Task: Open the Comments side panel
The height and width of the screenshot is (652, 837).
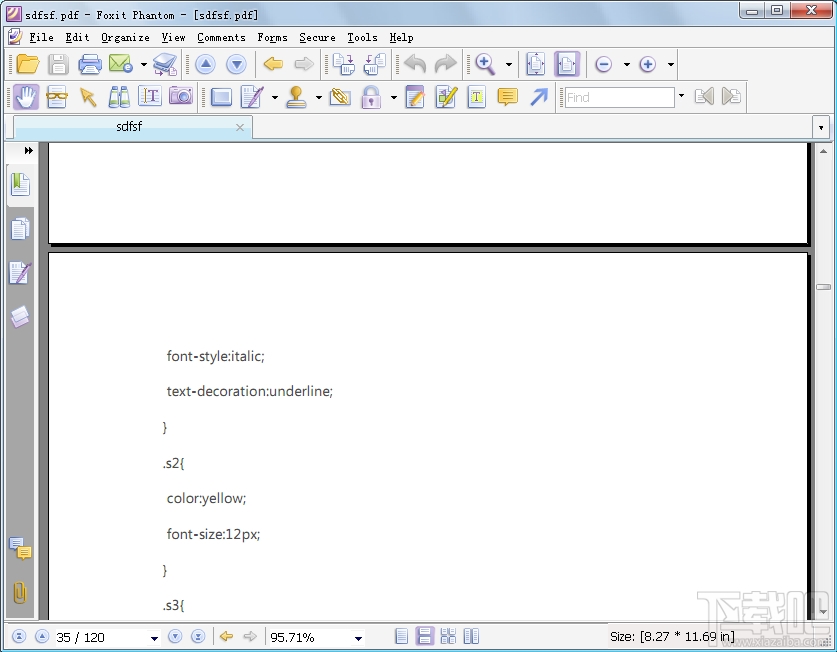Action: click(20, 548)
